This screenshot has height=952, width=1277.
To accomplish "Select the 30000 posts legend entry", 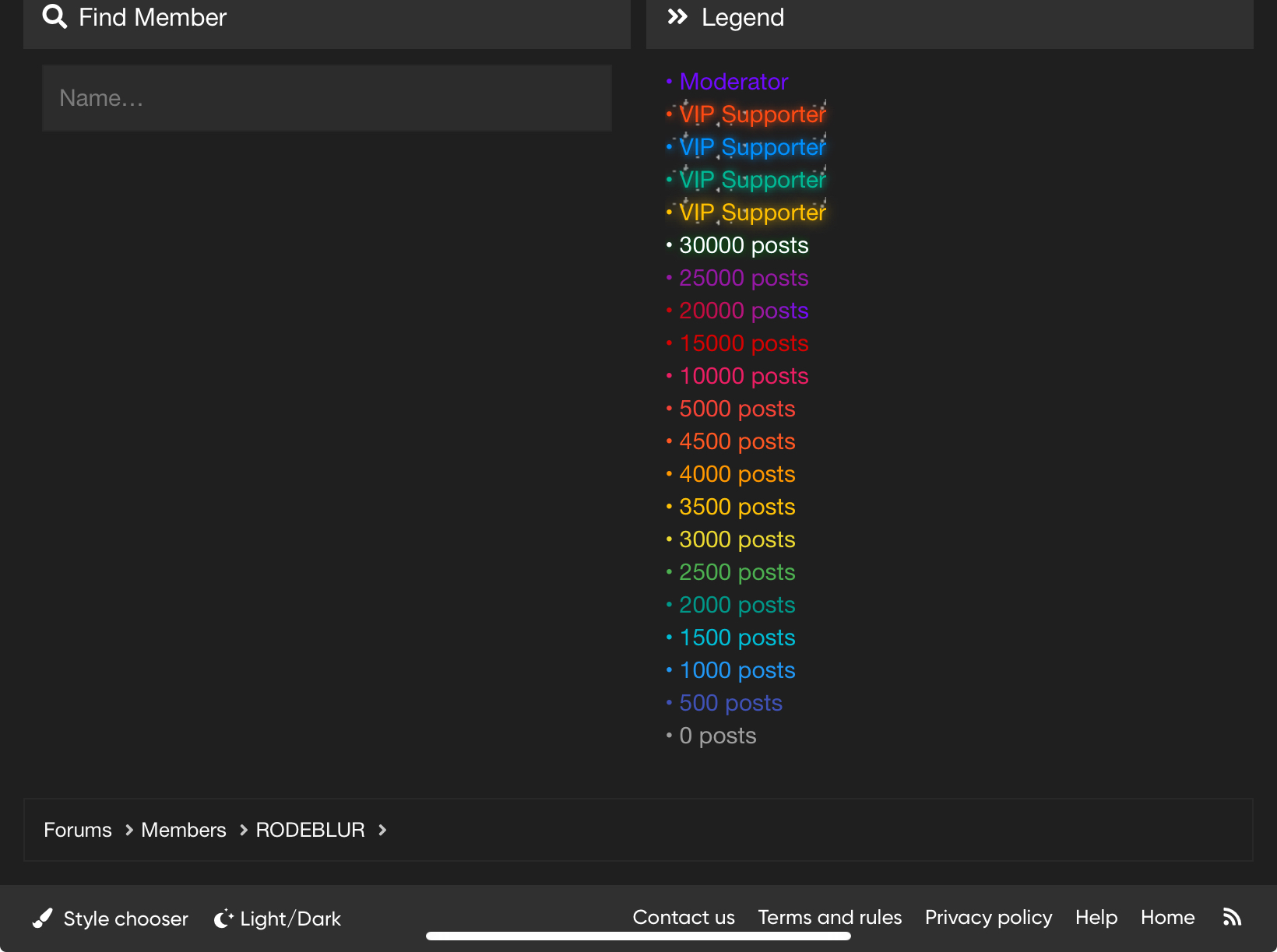I will coord(744,245).
